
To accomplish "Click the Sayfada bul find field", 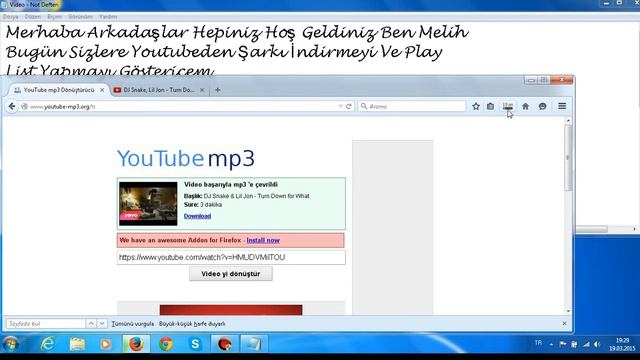I will [46, 324].
